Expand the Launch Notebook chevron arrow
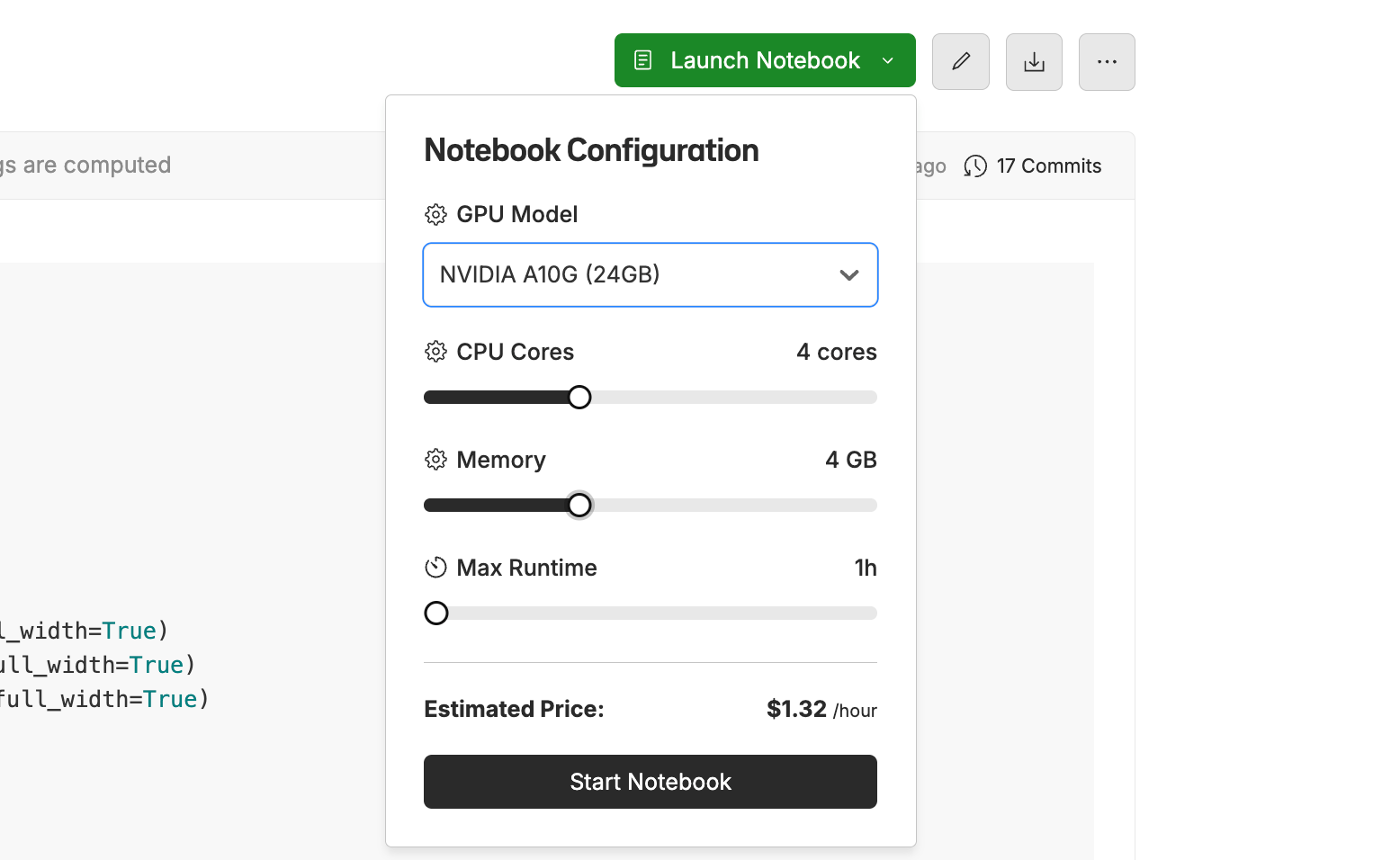 (x=888, y=60)
